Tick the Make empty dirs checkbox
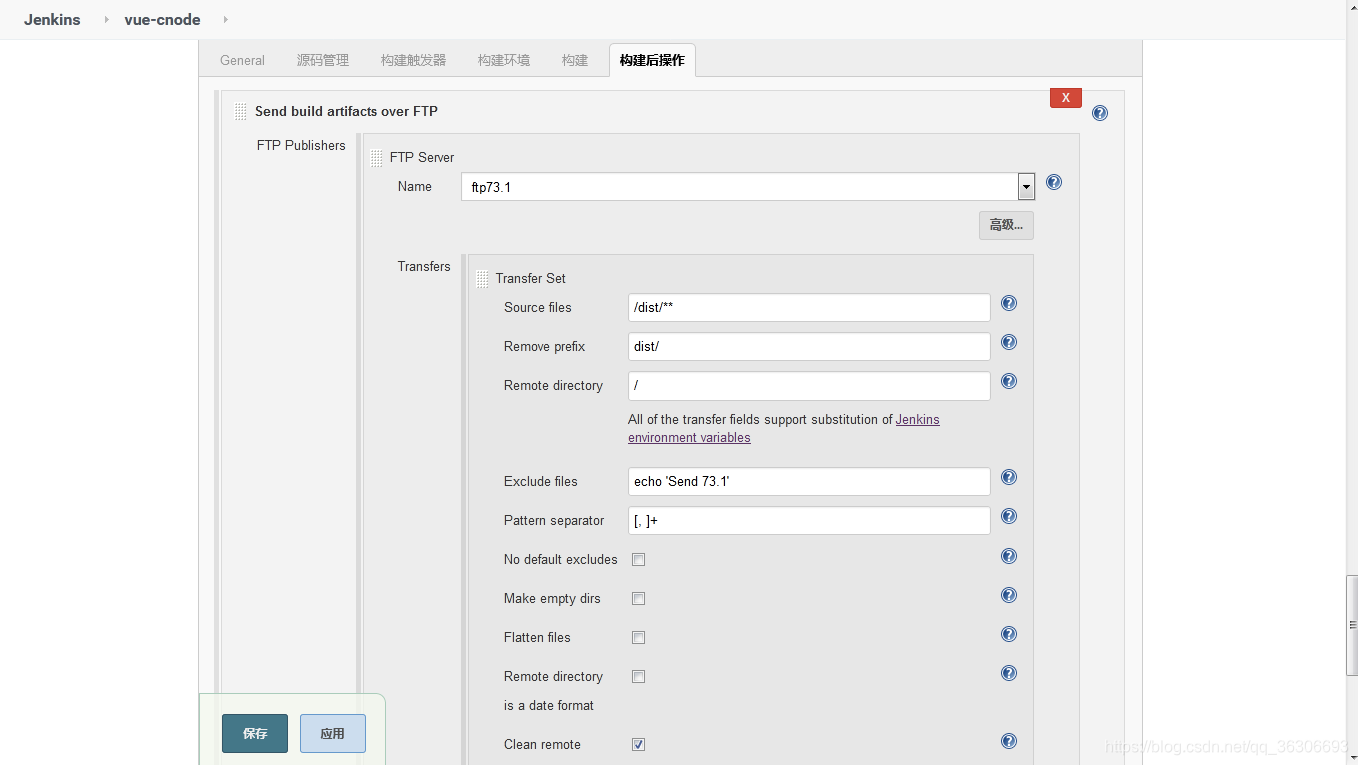The width and height of the screenshot is (1358, 765). (x=638, y=599)
